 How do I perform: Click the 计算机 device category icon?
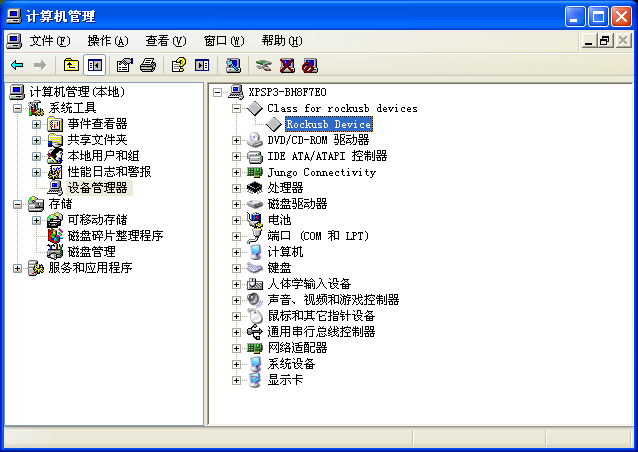(255, 252)
